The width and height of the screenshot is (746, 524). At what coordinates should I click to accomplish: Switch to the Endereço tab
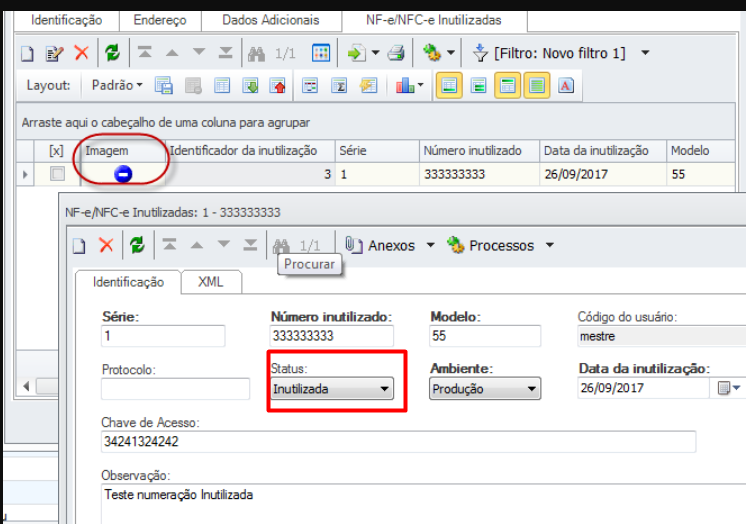tap(160, 20)
